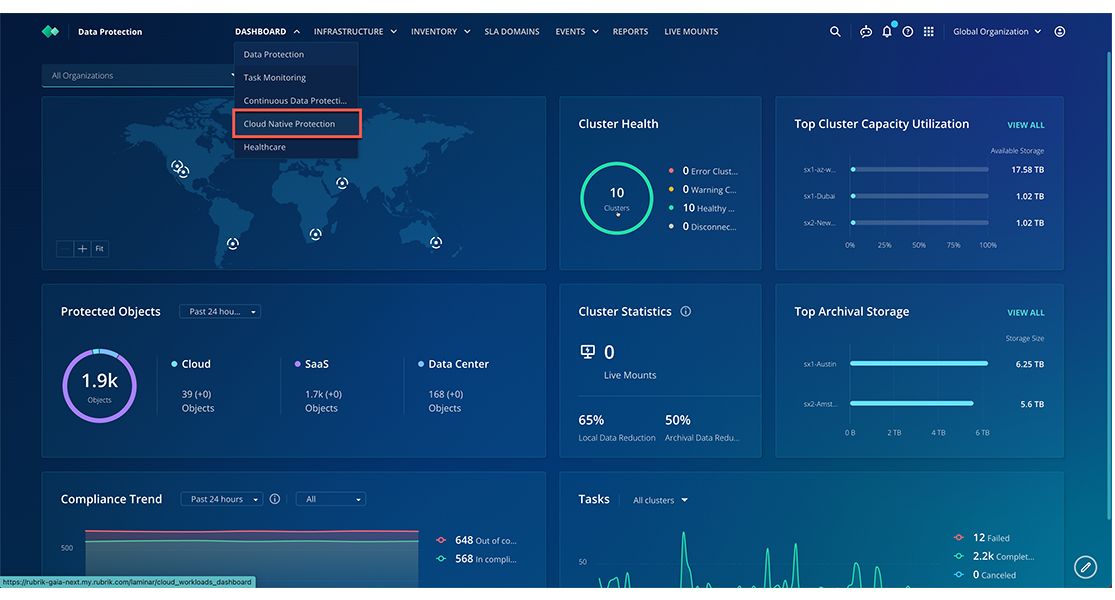Viewport: 1115px width, 600px height.
Task: Click the 10 Clusters health ring
Action: click(617, 198)
